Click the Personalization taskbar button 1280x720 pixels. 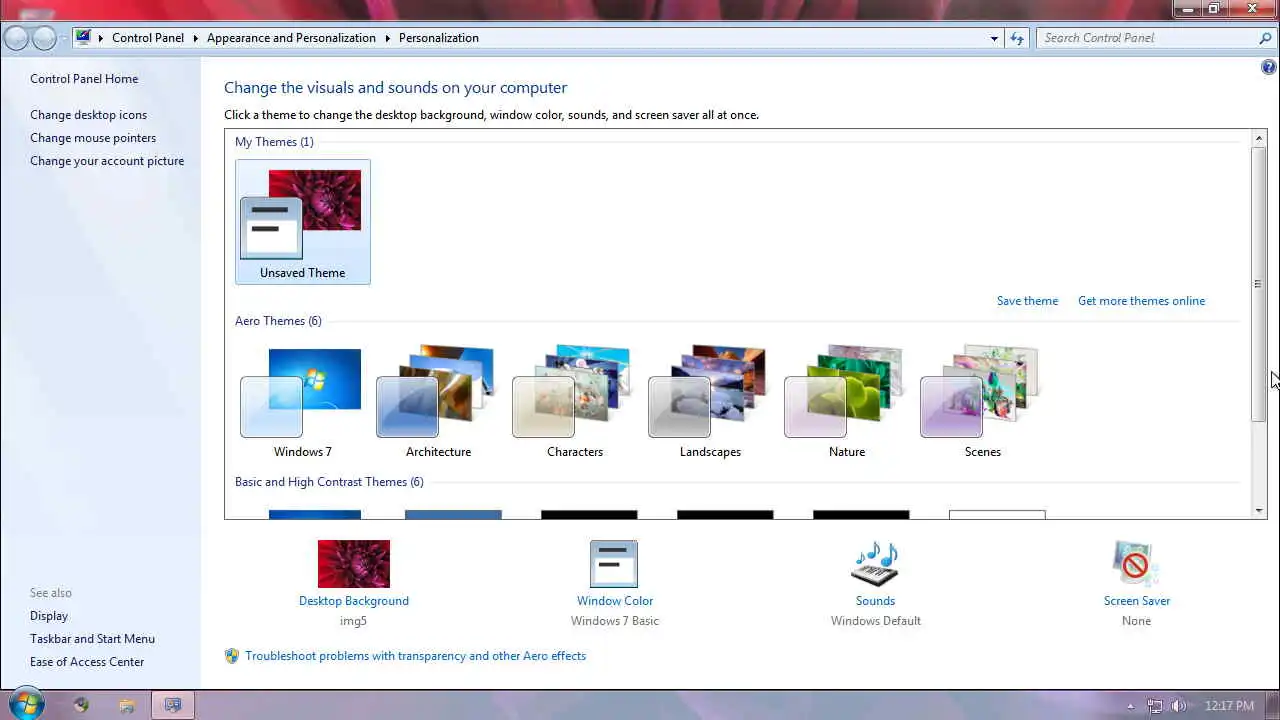pyautogui.click(x=173, y=705)
